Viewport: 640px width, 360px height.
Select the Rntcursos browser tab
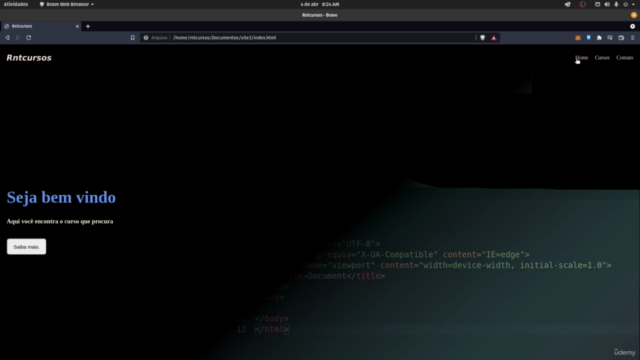click(41, 26)
